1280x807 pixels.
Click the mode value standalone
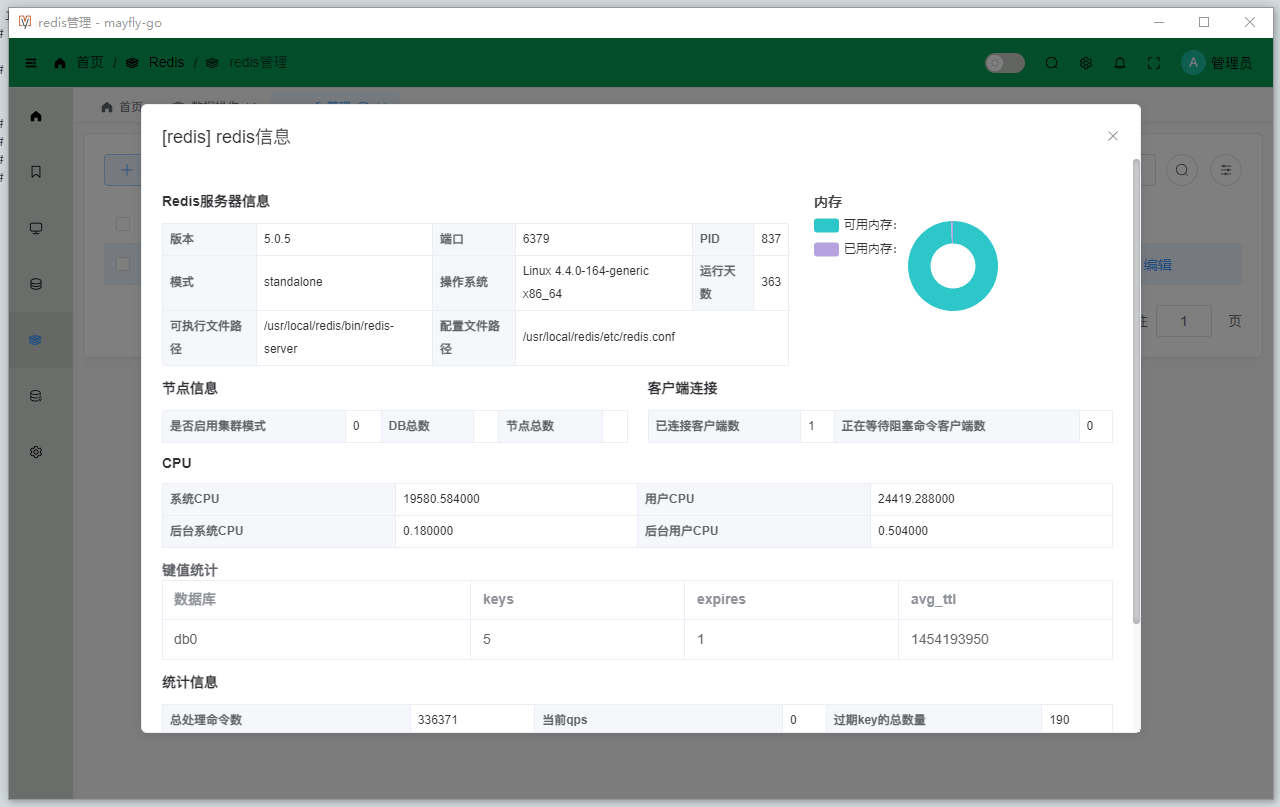(x=293, y=282)
